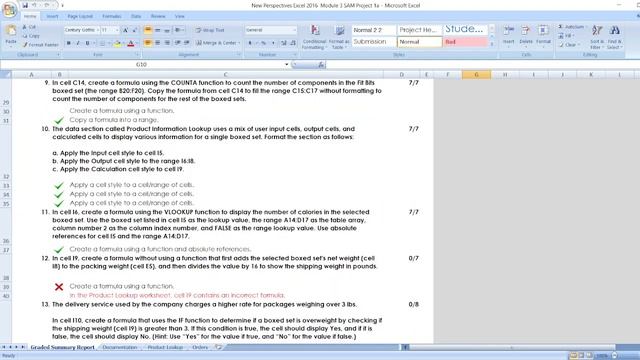
Task: Pick fill color with the highlight bucket
Action: pos(118,43)
